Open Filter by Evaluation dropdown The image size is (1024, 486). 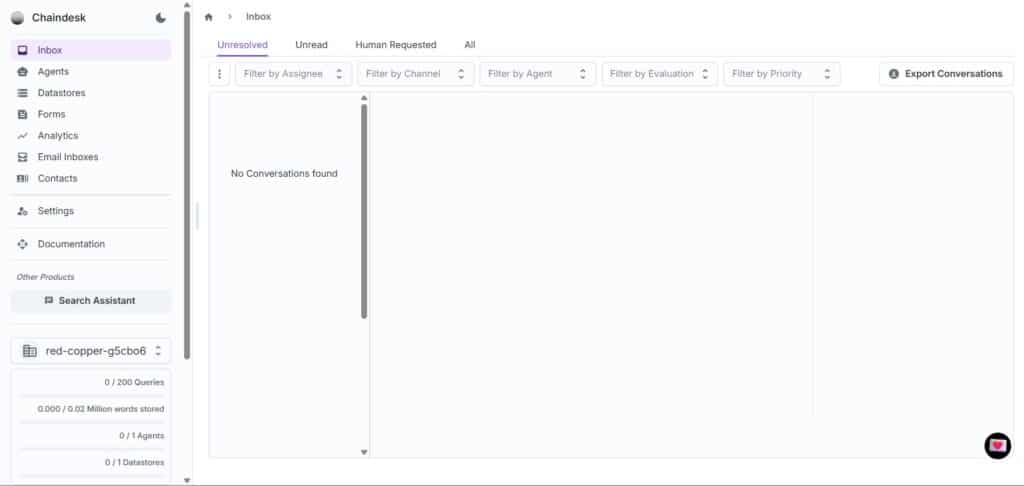coord(660,74)
